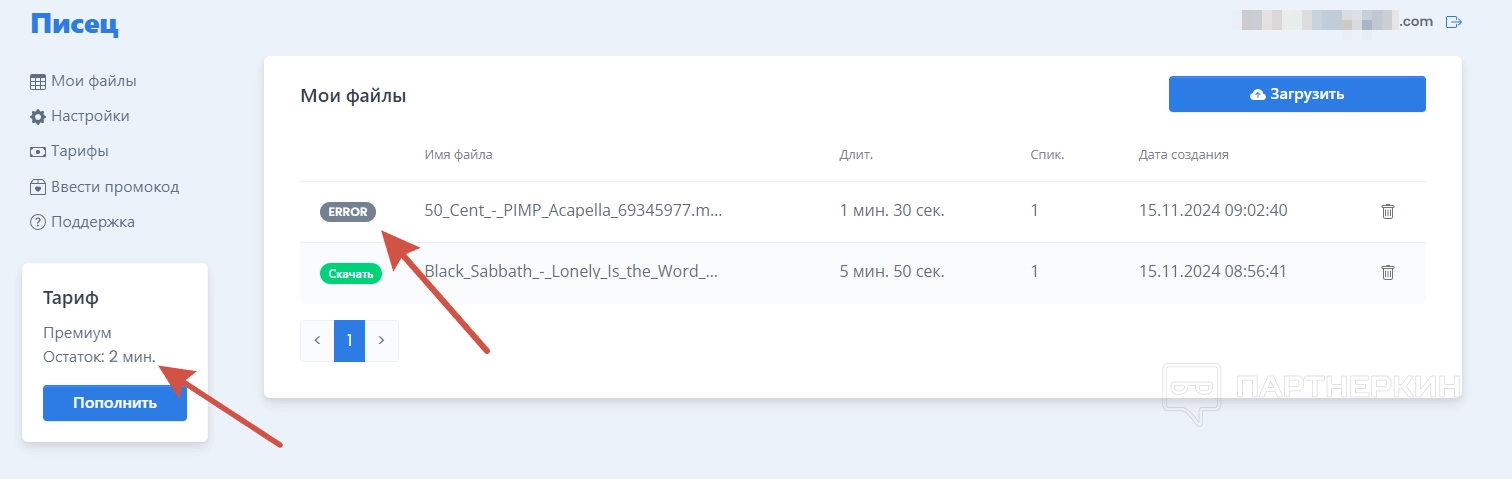Click the logout icon next to email
Screen dimensions: 1512x479
pos(1455,21)
